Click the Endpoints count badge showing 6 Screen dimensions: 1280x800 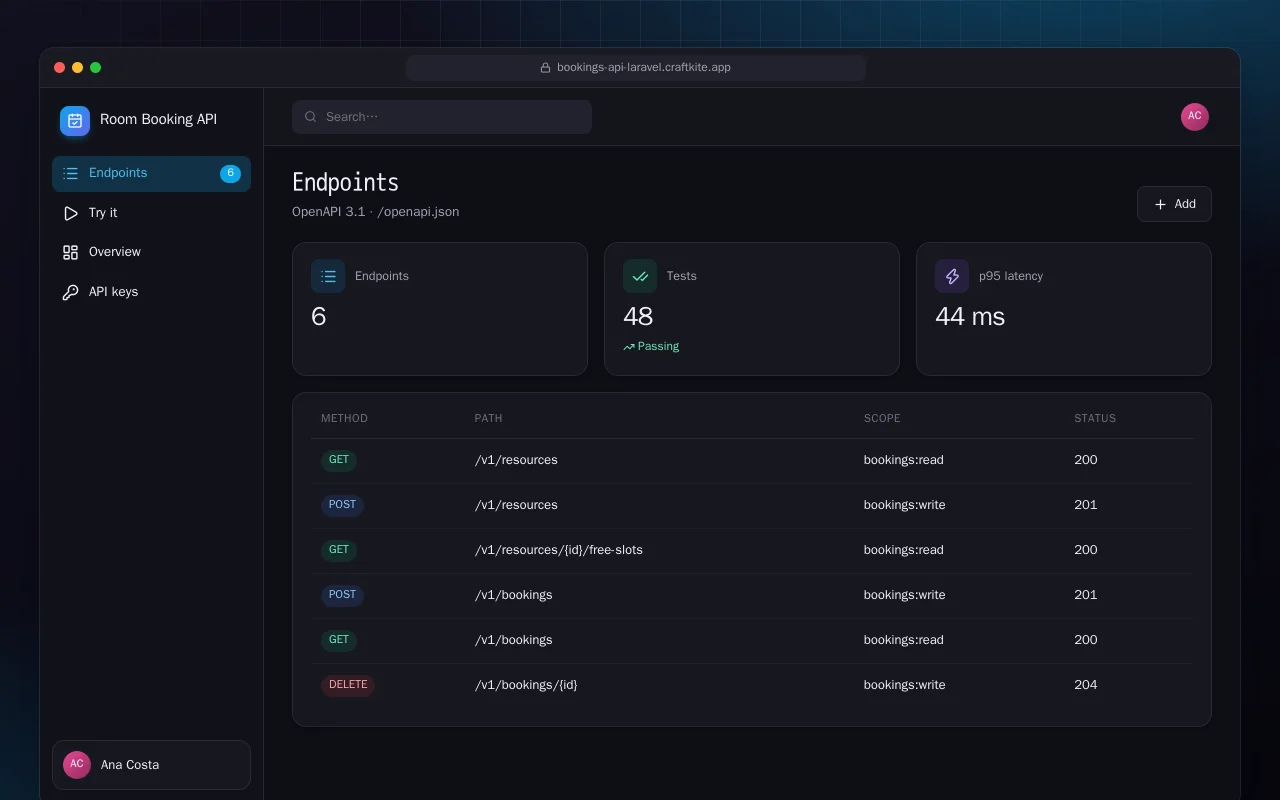(x=230, y=174)
